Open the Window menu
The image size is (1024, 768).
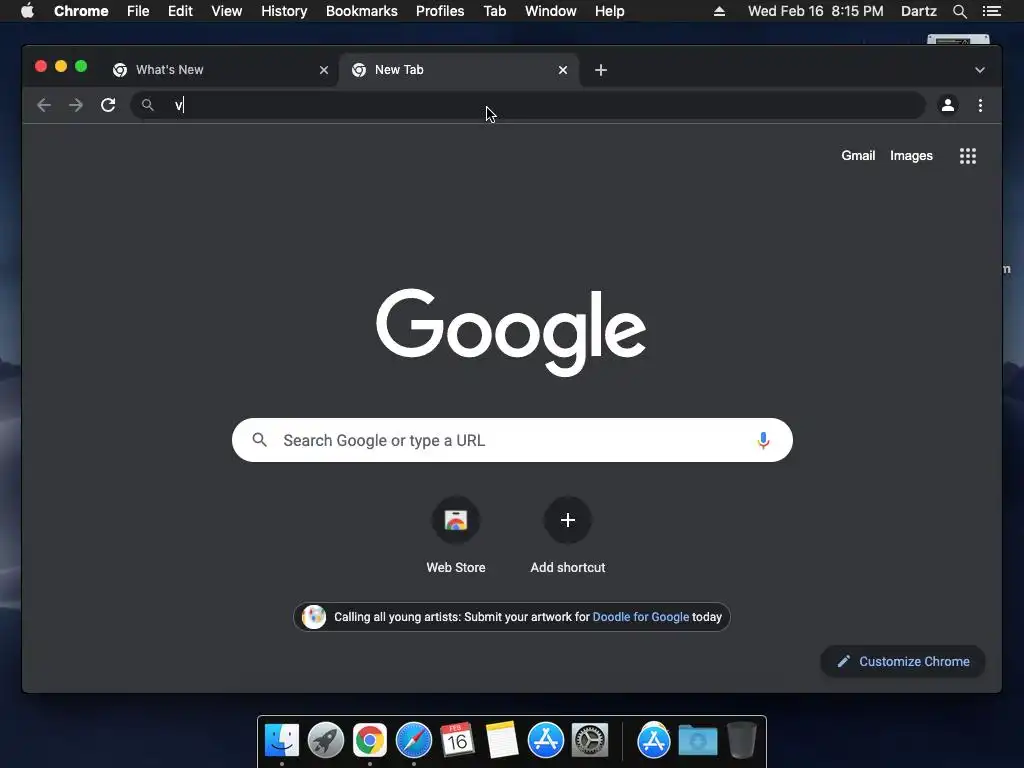551,11
